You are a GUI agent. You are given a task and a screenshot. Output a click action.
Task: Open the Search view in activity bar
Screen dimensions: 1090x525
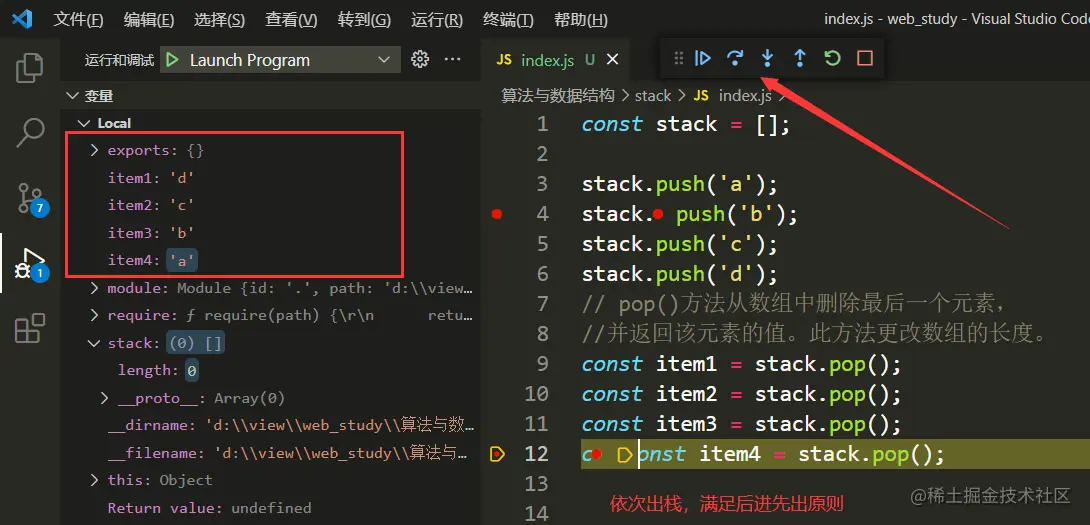29,132
